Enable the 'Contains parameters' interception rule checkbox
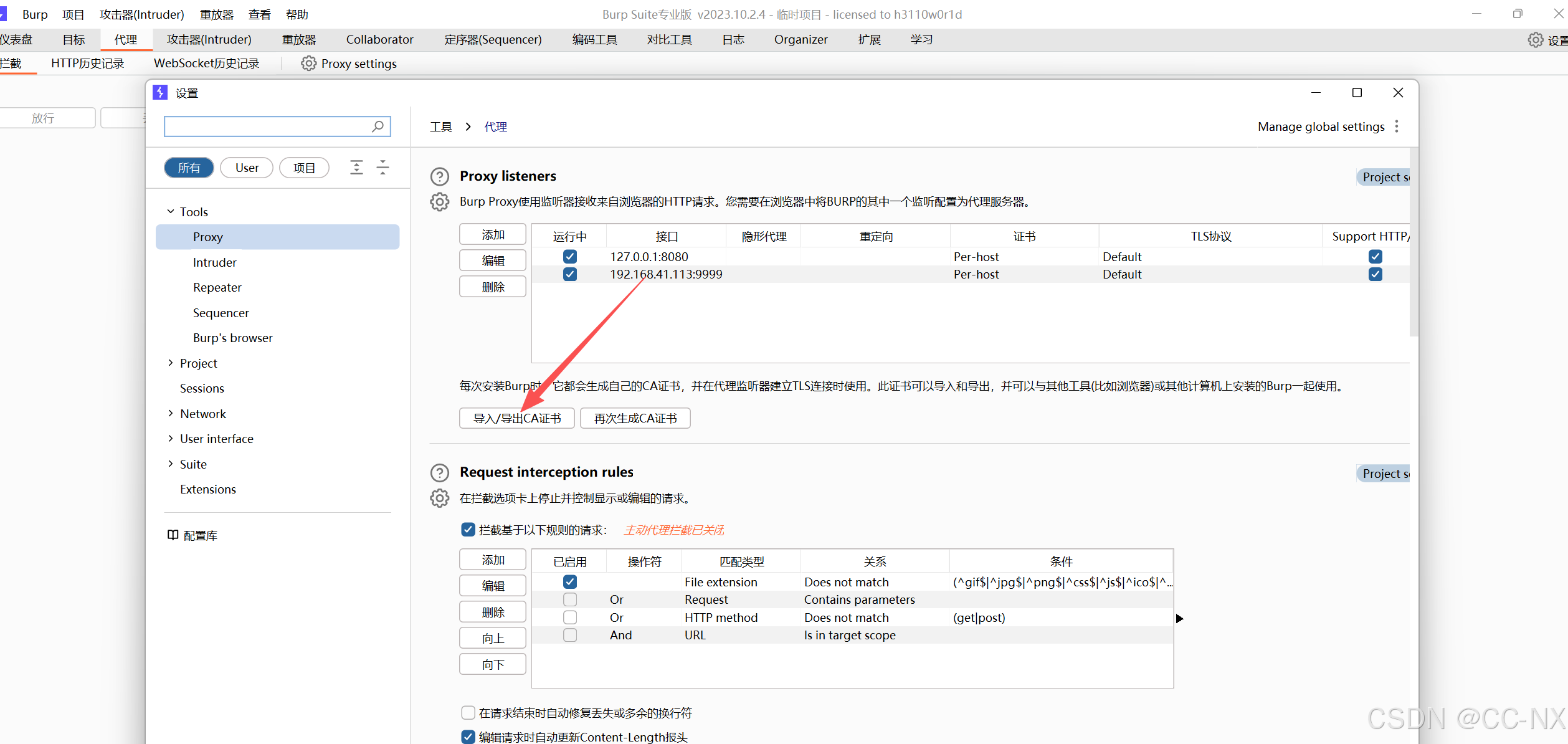Screen dimensions: 1568x744 click(x=569, y=599)
